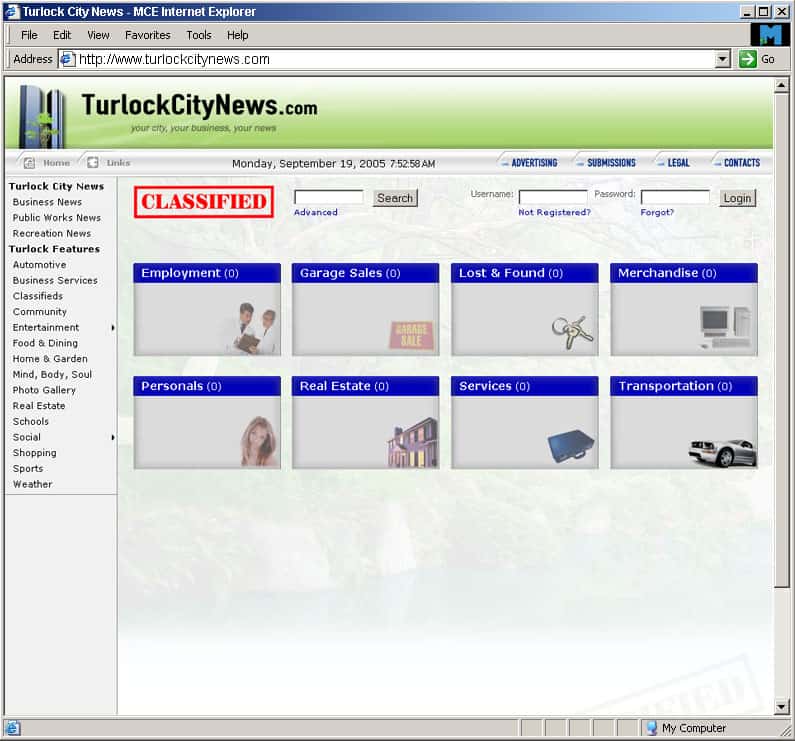Click the Lost & Found keys image
Viewport: 795px width, 741px height.
(572, 332)
